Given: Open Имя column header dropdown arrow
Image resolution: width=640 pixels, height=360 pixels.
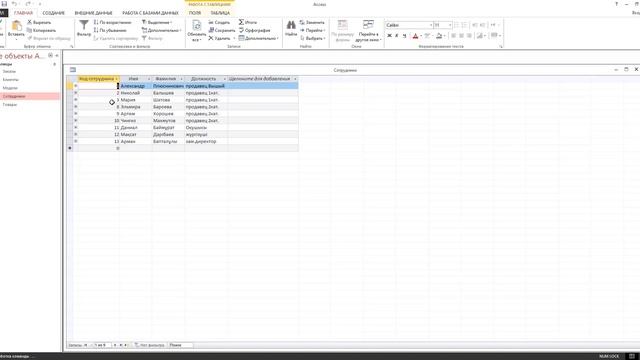Looking at the screenshot, I should pos(149,79).
